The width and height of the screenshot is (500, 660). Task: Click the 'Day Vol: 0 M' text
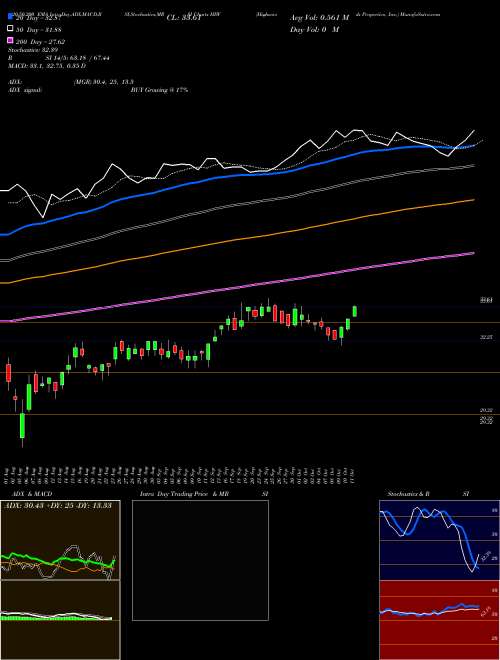(x=314, y=29)
